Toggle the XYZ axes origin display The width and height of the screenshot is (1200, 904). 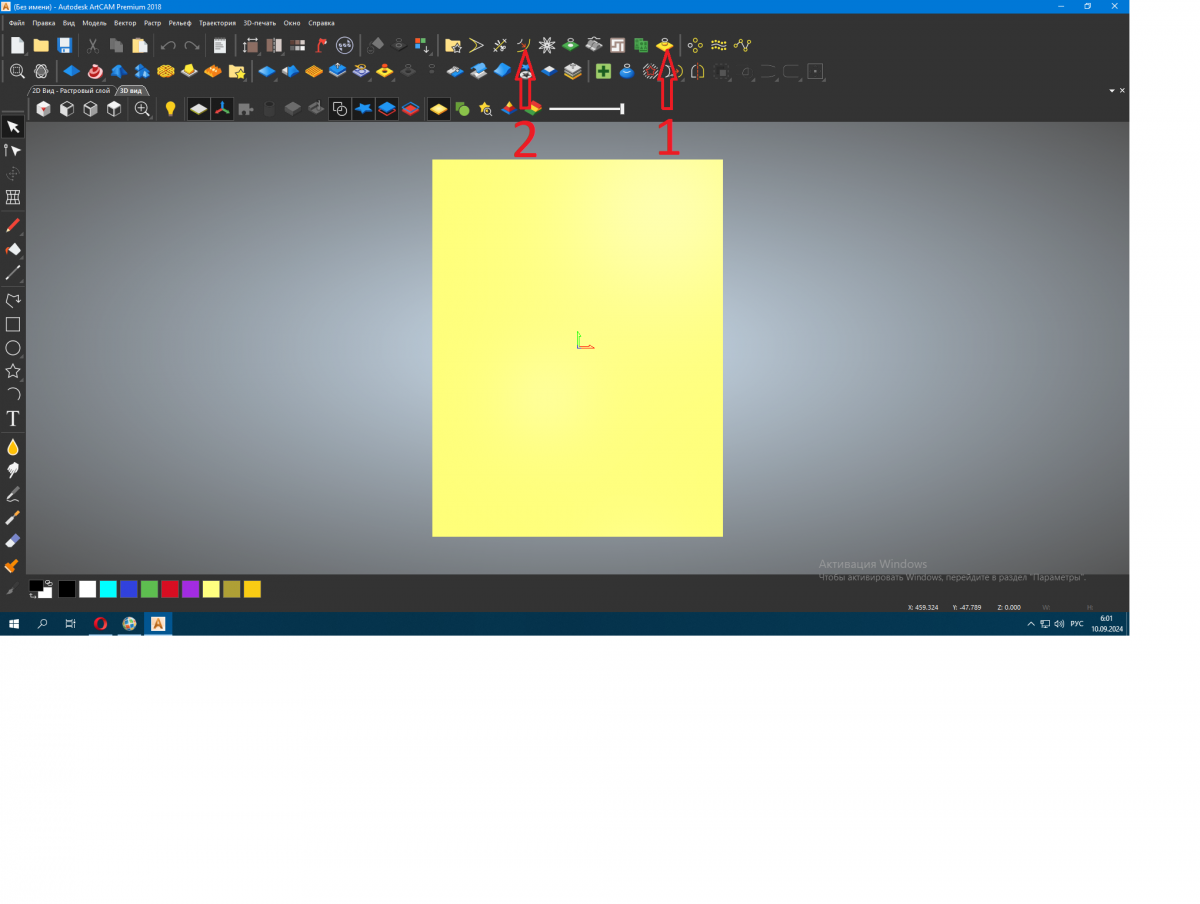(x=222, y=109)
